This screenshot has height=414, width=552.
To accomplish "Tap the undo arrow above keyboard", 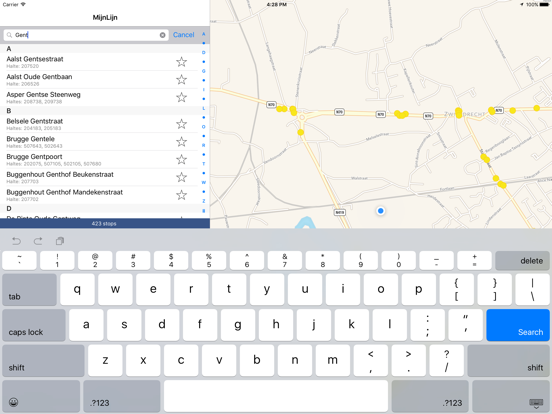I will (x=17, y=241).
